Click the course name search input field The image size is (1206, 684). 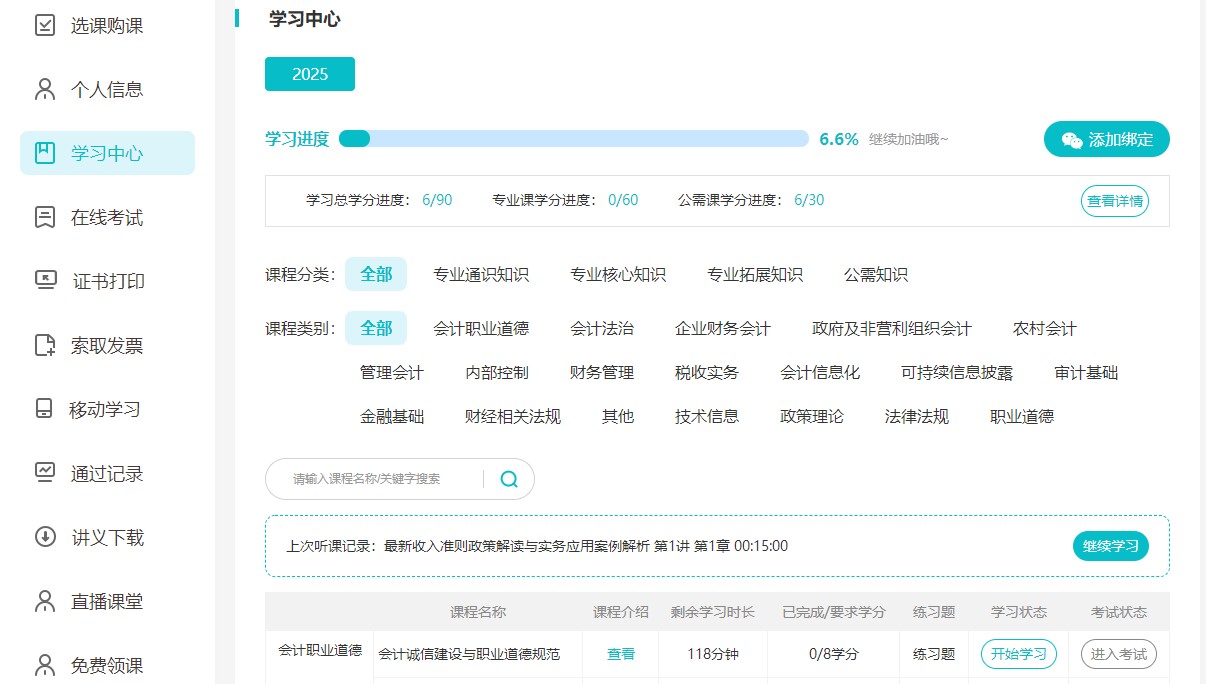380,479
